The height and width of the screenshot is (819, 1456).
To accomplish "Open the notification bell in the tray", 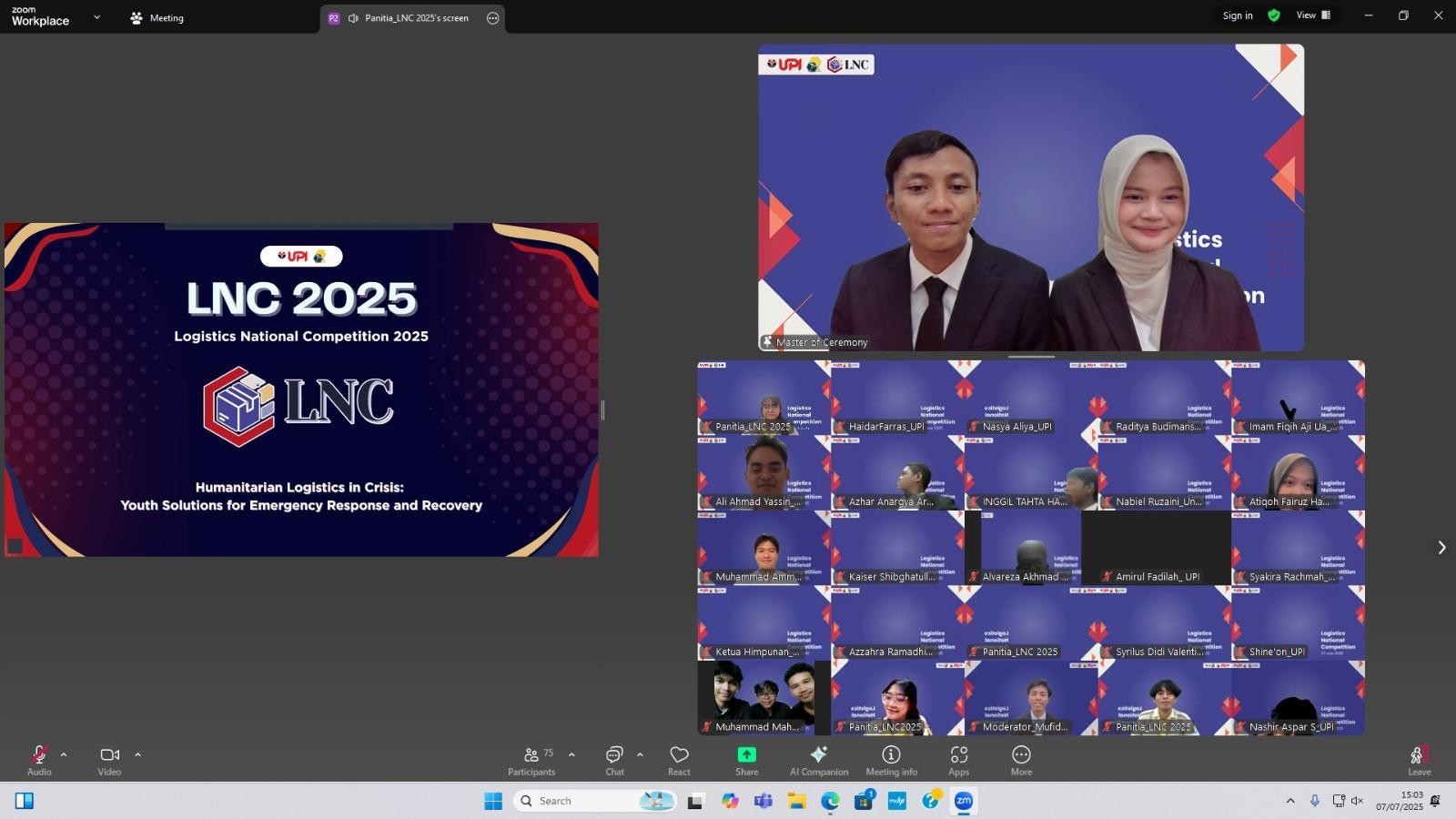I will tap(1435, 801).
